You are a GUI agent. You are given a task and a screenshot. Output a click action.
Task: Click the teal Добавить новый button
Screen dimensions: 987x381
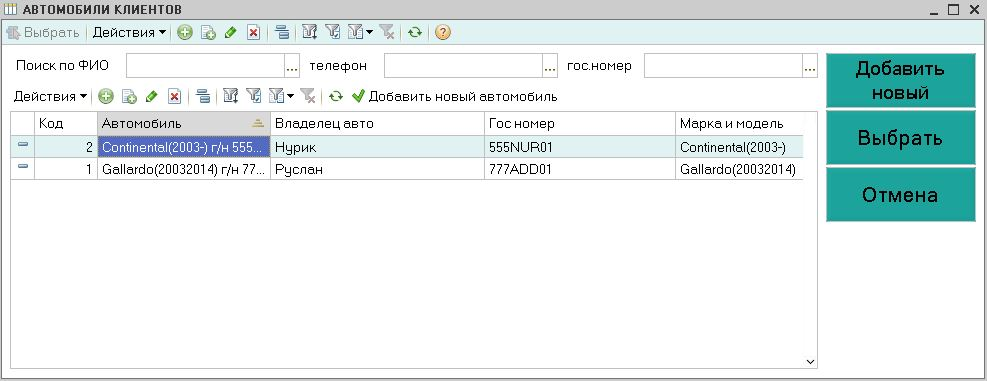coord(901,81)
